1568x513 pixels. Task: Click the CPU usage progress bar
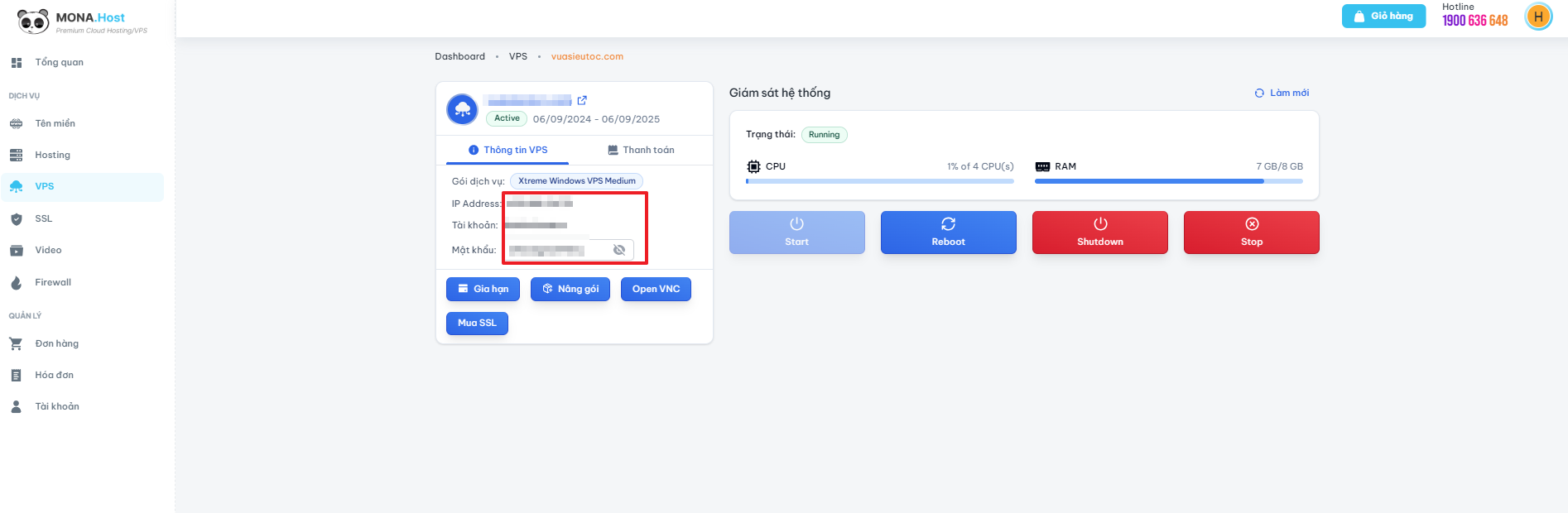coord(880,181)
